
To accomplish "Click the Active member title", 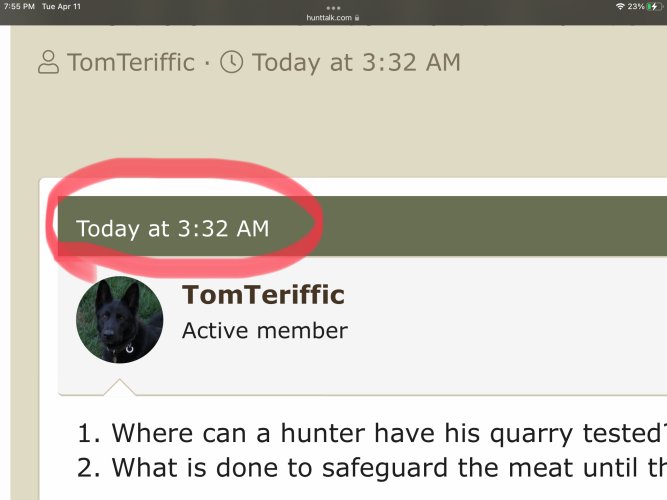I will point(265,331).
